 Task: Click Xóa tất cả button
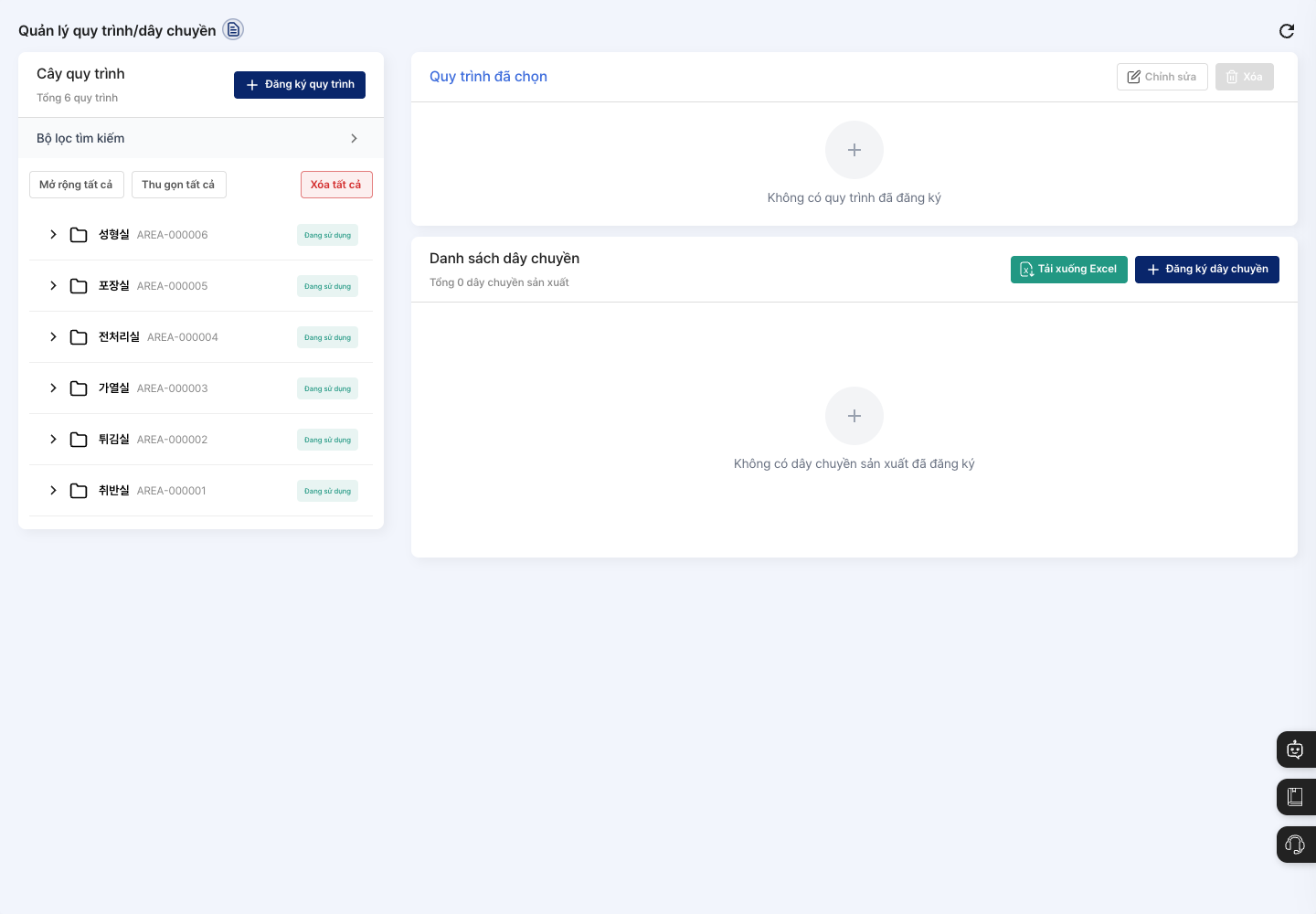coord(336,185)
